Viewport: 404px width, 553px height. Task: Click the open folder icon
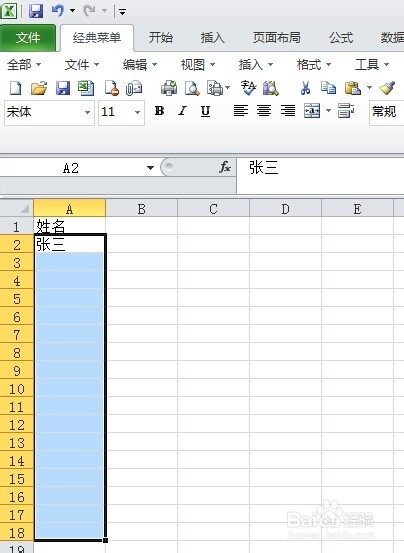pyautogui.click(x=39, y=88)
